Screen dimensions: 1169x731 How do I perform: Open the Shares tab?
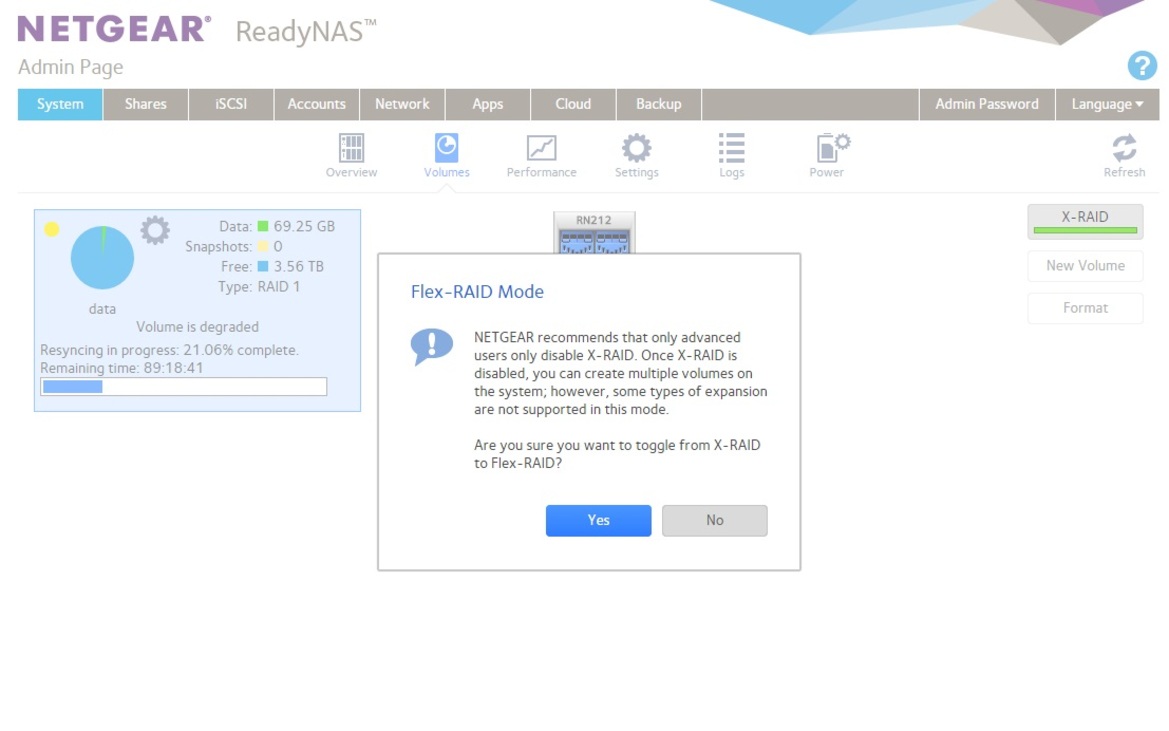pyautogui.click(x=145, y=104)
